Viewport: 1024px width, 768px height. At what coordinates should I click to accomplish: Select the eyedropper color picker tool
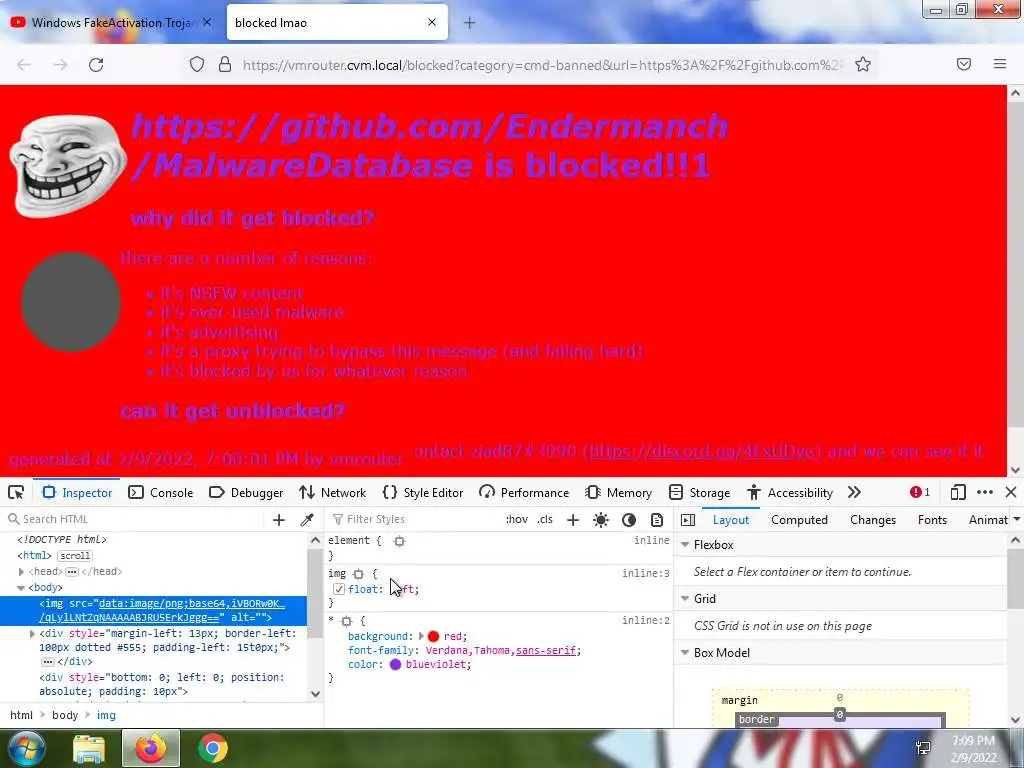[x=306, y=520]
